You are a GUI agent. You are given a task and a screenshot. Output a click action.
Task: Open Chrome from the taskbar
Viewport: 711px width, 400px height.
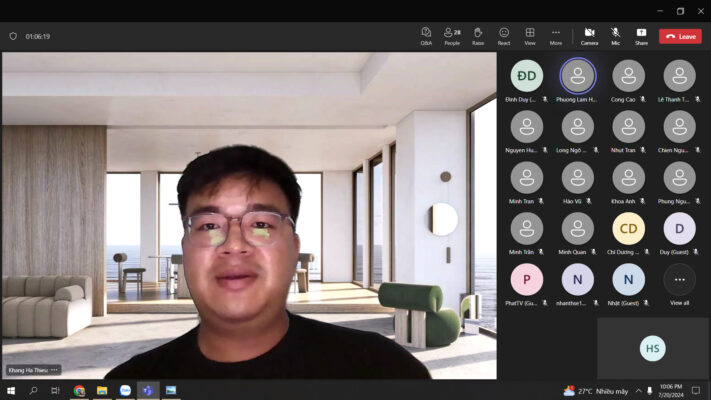click(x=79, y=390)
